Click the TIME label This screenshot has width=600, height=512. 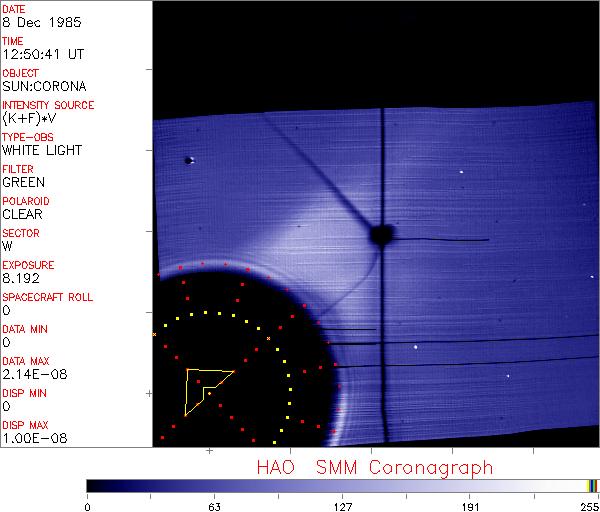click(13, 41)
